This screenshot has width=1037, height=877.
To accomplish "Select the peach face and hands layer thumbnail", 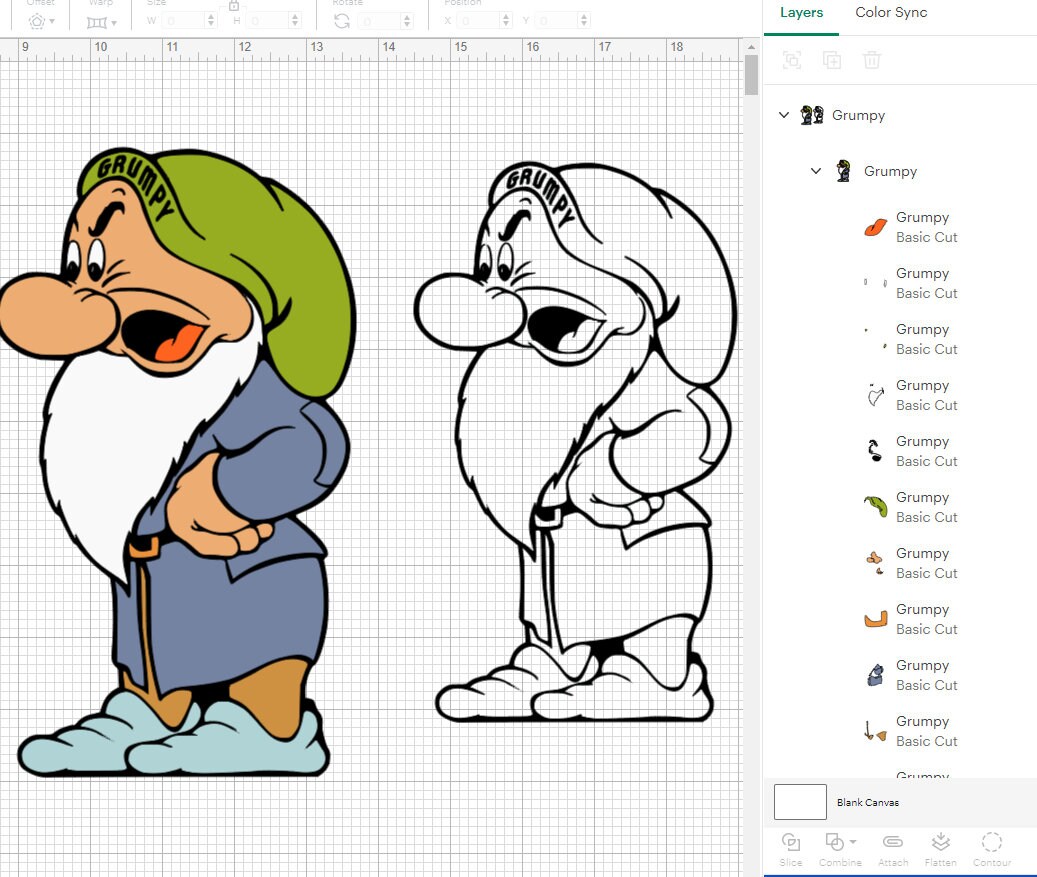I will coord(875,562).
